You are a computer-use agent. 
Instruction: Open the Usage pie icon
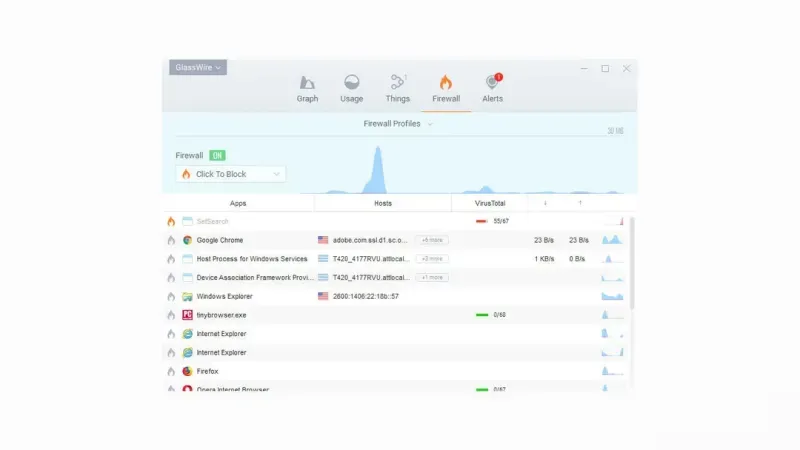coord(352,82)
